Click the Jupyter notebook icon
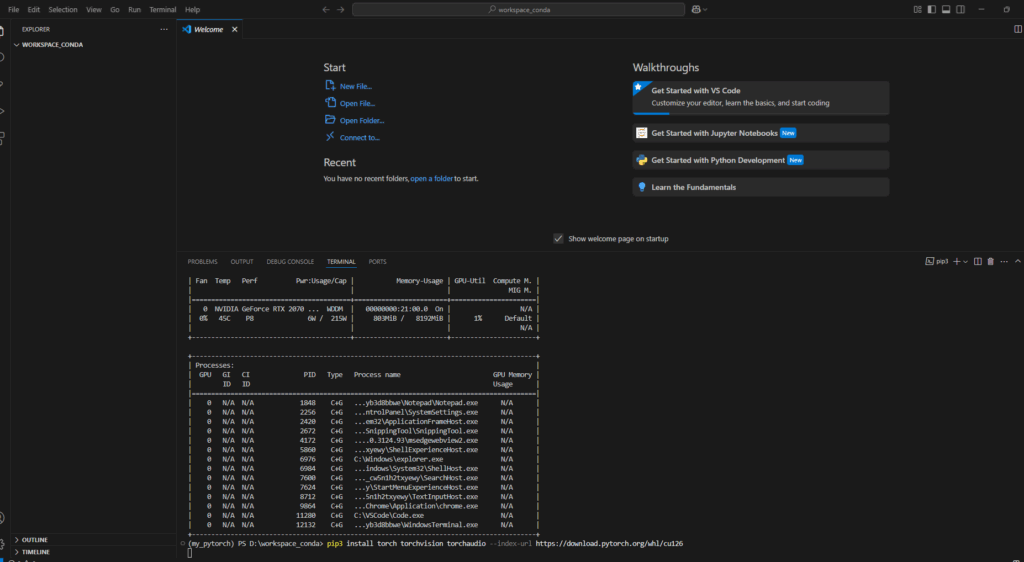The image size is (1024, 562). 641,133
